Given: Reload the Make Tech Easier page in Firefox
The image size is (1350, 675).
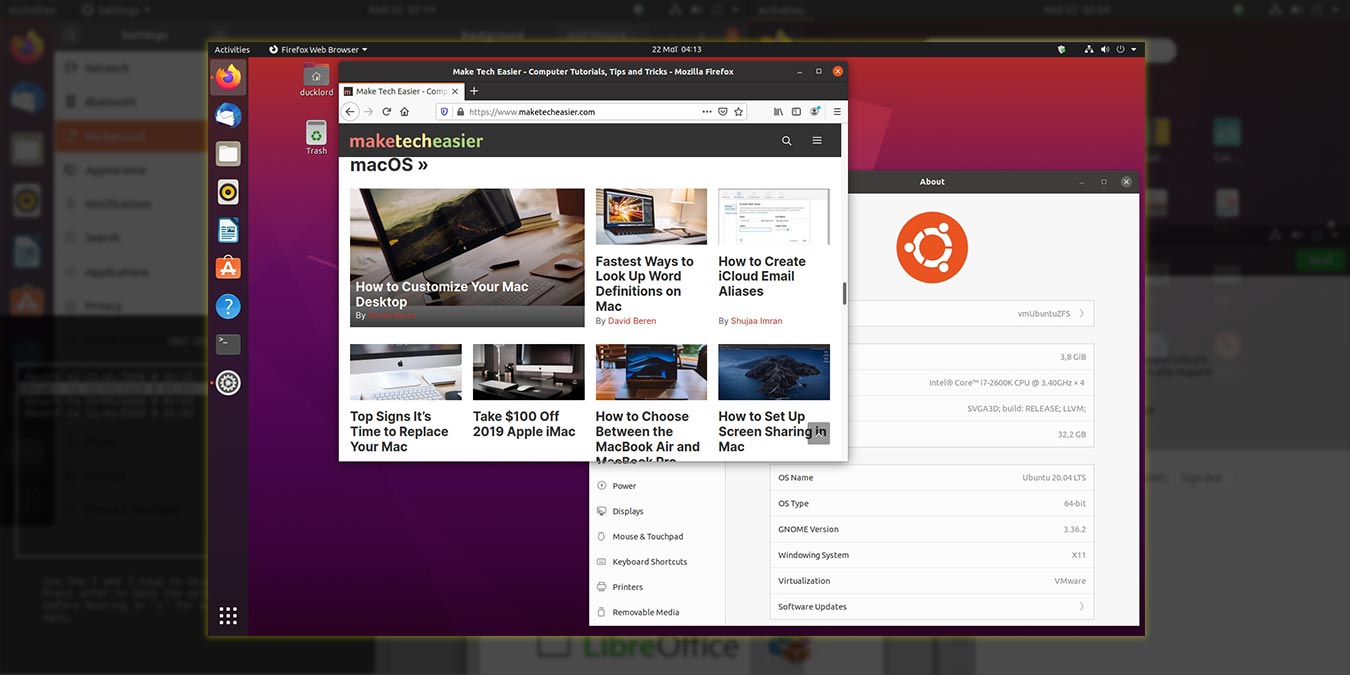Looking at the screenshot, I should click(x=386, y=111).
